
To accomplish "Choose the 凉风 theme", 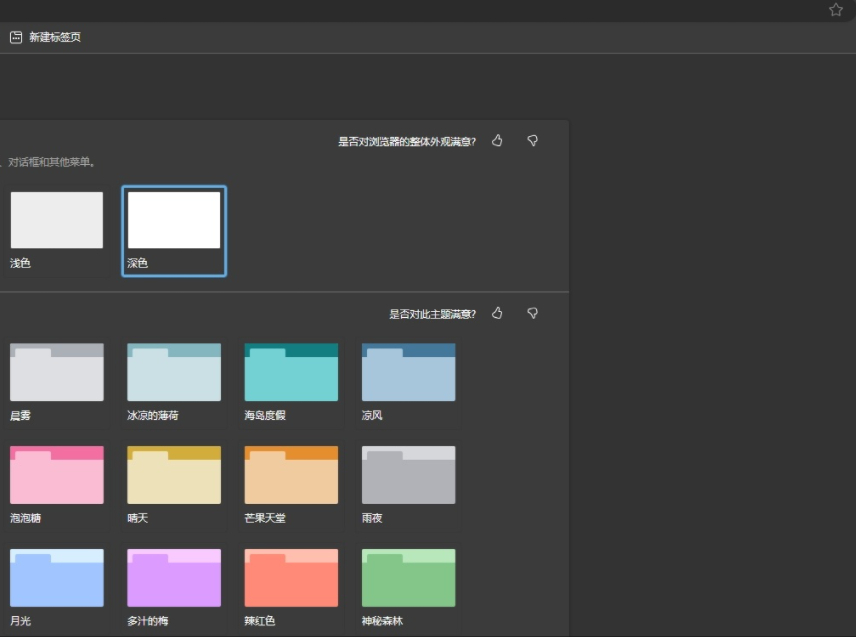I will pos(408,382).
